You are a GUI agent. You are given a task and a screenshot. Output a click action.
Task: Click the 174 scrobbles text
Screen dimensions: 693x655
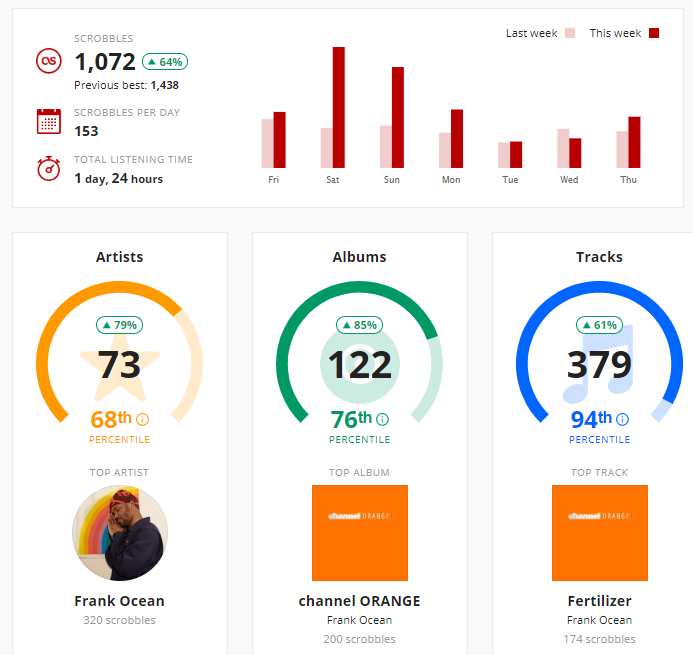point(599,639)
